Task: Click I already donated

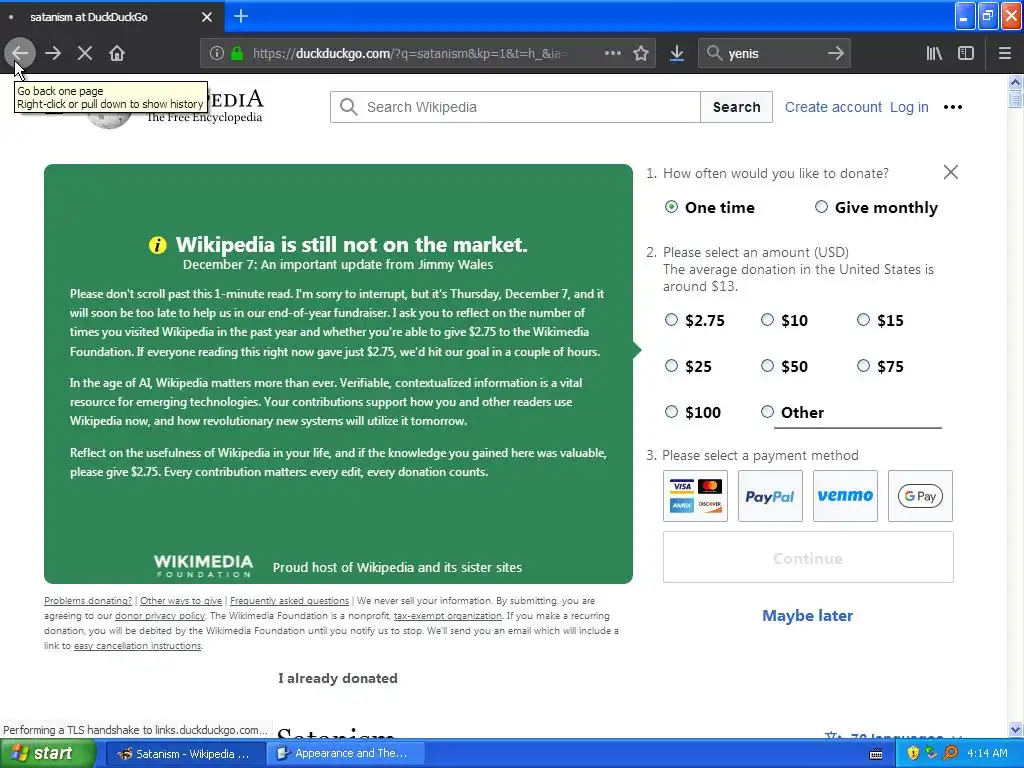Action: [338, 679]
